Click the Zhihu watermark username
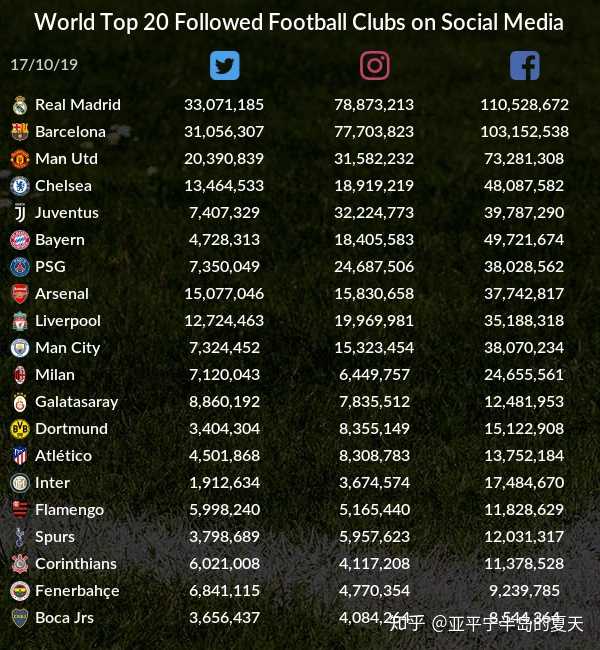 (x=508, y=624)
